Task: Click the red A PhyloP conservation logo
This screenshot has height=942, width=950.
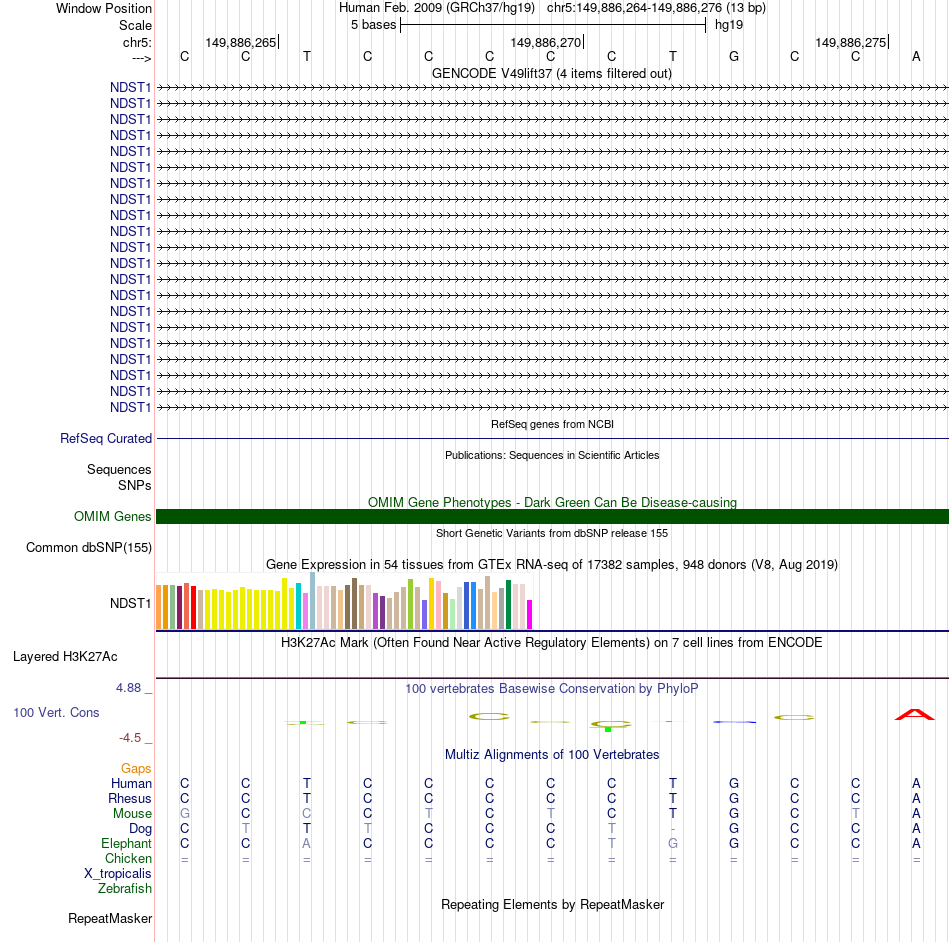Action: 915,714
